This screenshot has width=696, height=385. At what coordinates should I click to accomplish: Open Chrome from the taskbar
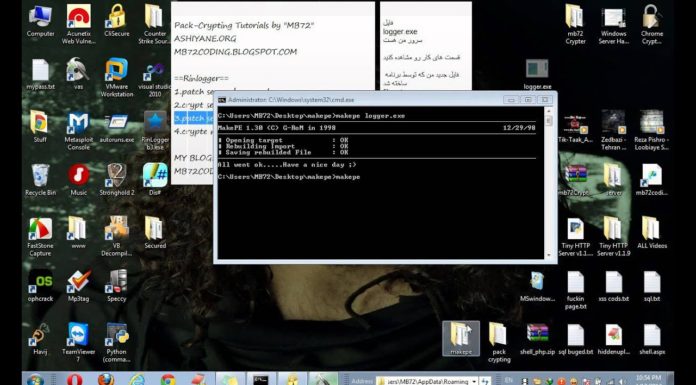[x=168, y=380]
